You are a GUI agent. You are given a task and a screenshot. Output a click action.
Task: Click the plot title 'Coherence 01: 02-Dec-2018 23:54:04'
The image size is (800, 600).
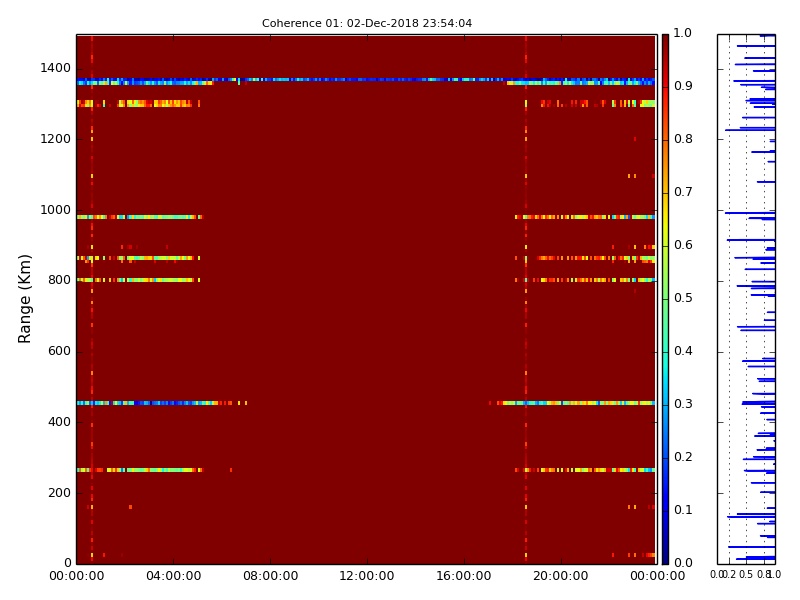coord(367,23)
